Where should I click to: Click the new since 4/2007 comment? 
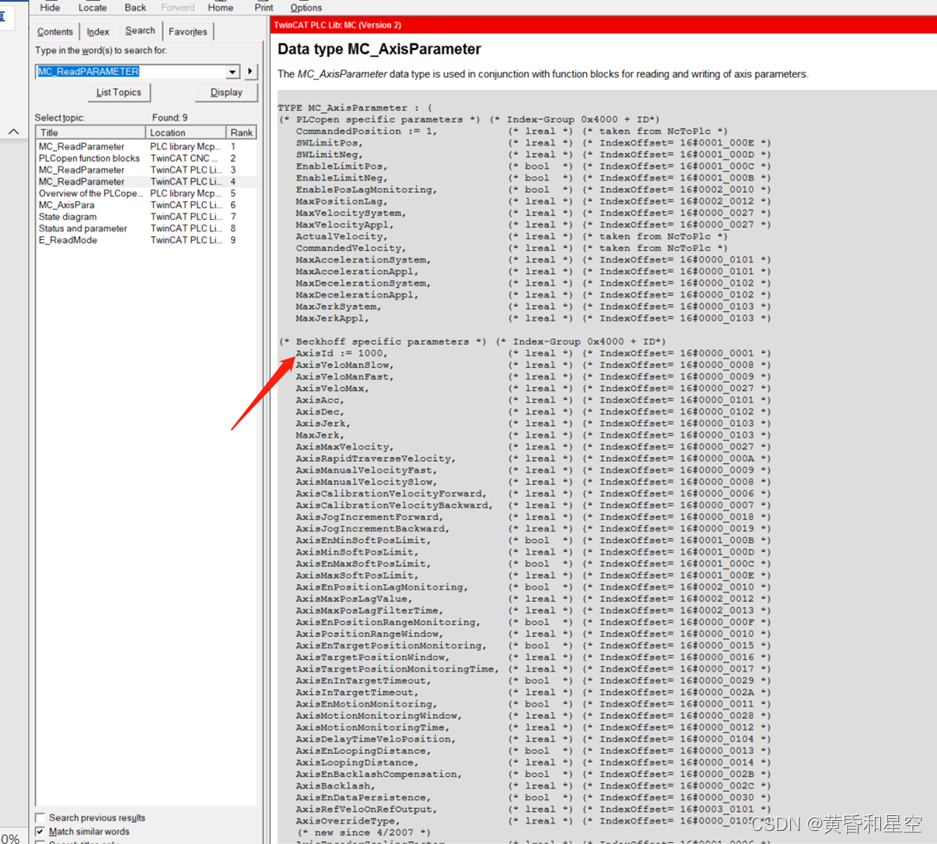click(363, 833)
